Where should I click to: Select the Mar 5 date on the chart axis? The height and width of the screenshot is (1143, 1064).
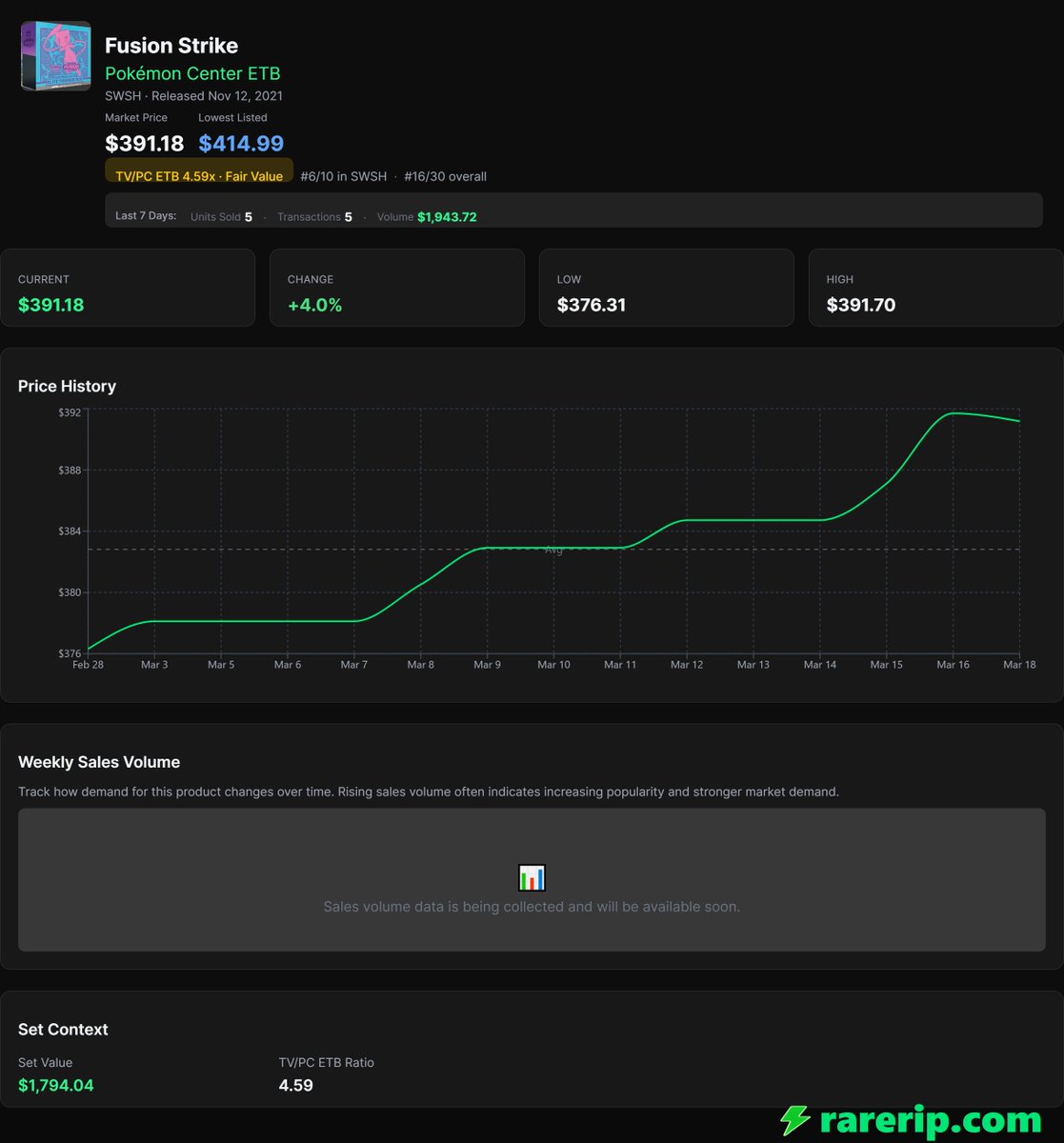tap(221, 665)
